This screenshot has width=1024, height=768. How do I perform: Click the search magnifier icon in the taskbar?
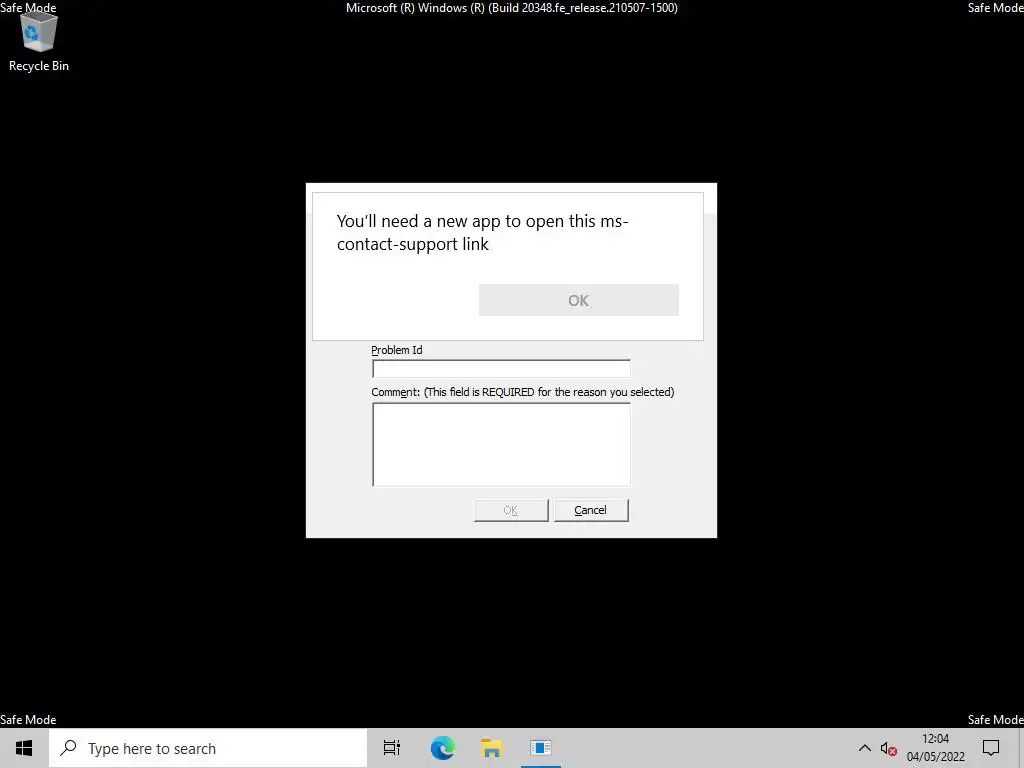69,748
